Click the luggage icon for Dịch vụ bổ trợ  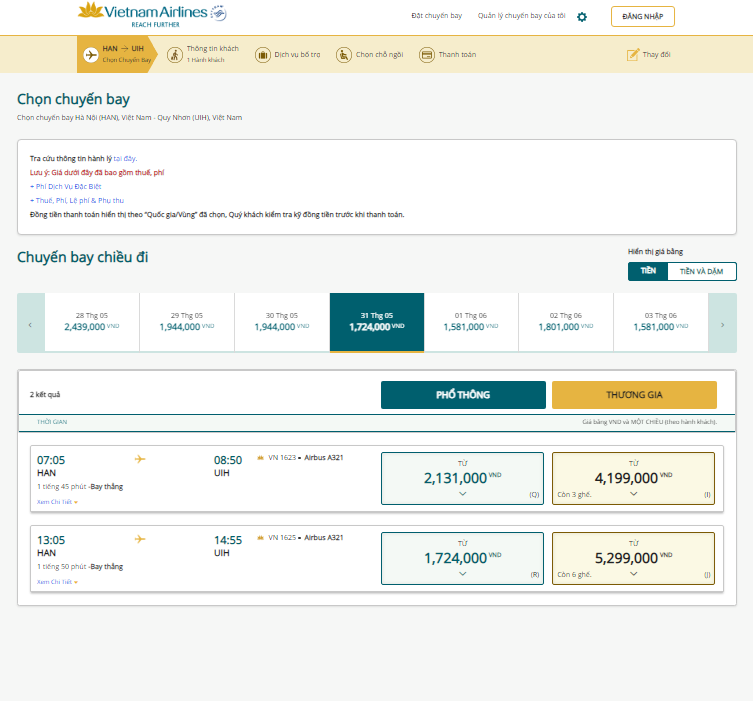(263, 55)
